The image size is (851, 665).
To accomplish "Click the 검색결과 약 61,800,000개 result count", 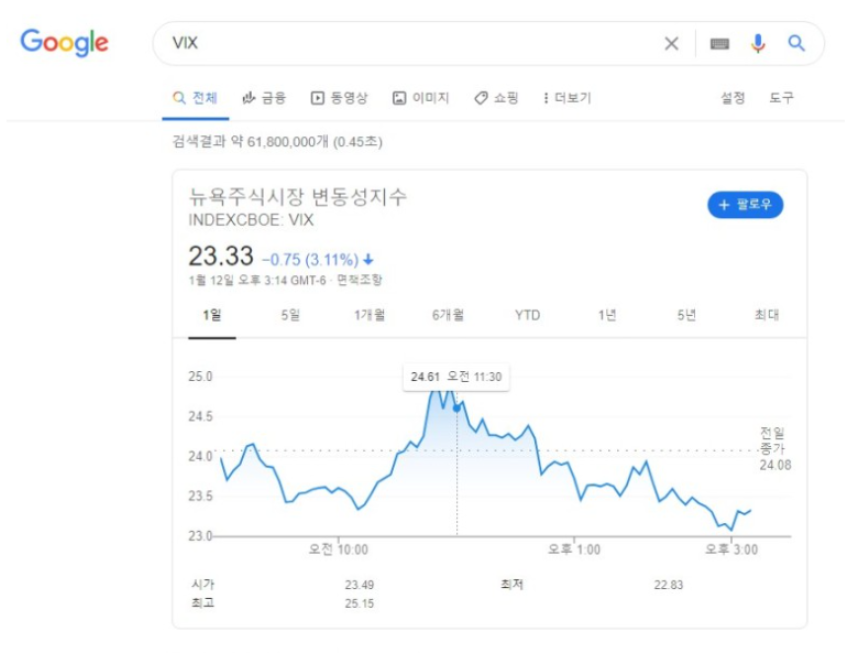I will point(277,142).
